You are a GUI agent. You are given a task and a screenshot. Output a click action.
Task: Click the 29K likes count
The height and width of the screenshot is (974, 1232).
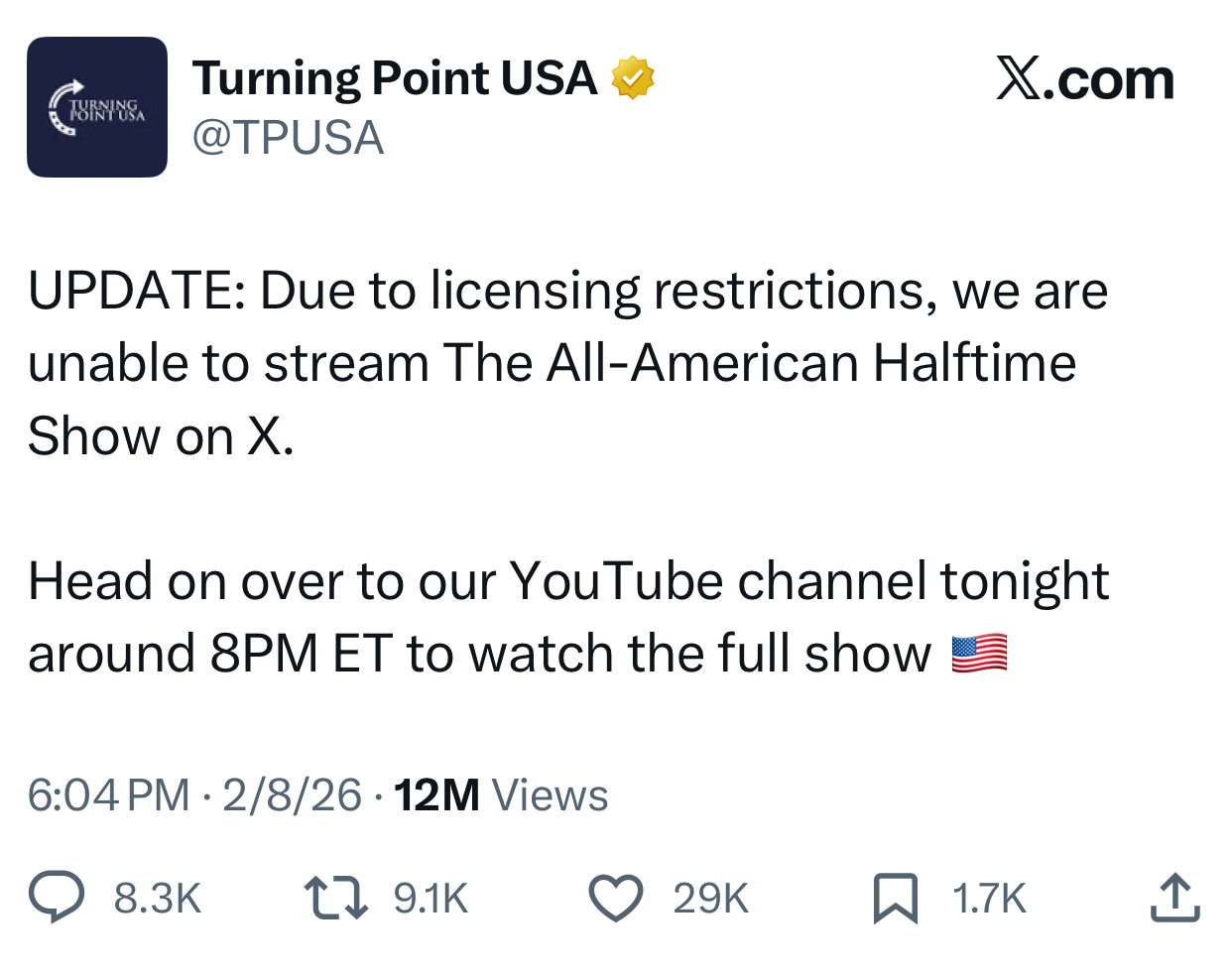[x=710, y=899]
